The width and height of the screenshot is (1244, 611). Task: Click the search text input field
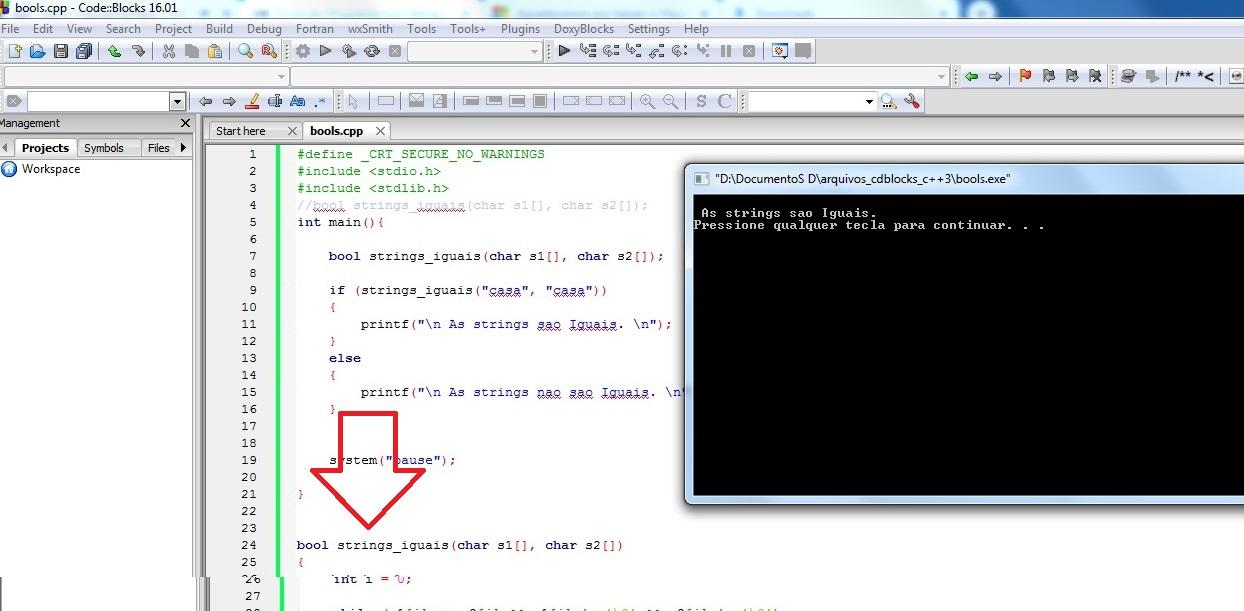click(98, 101)
